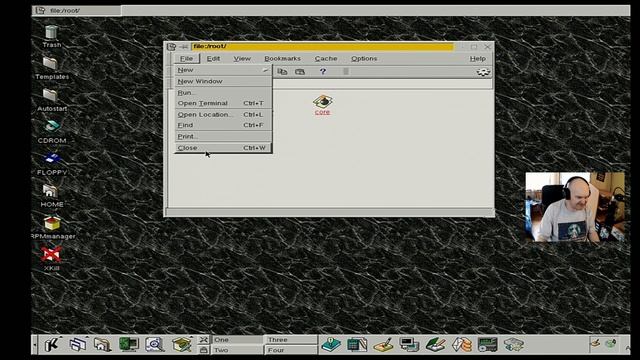
Task: Click the lock screen button in the panel
Action: [204, 350]
